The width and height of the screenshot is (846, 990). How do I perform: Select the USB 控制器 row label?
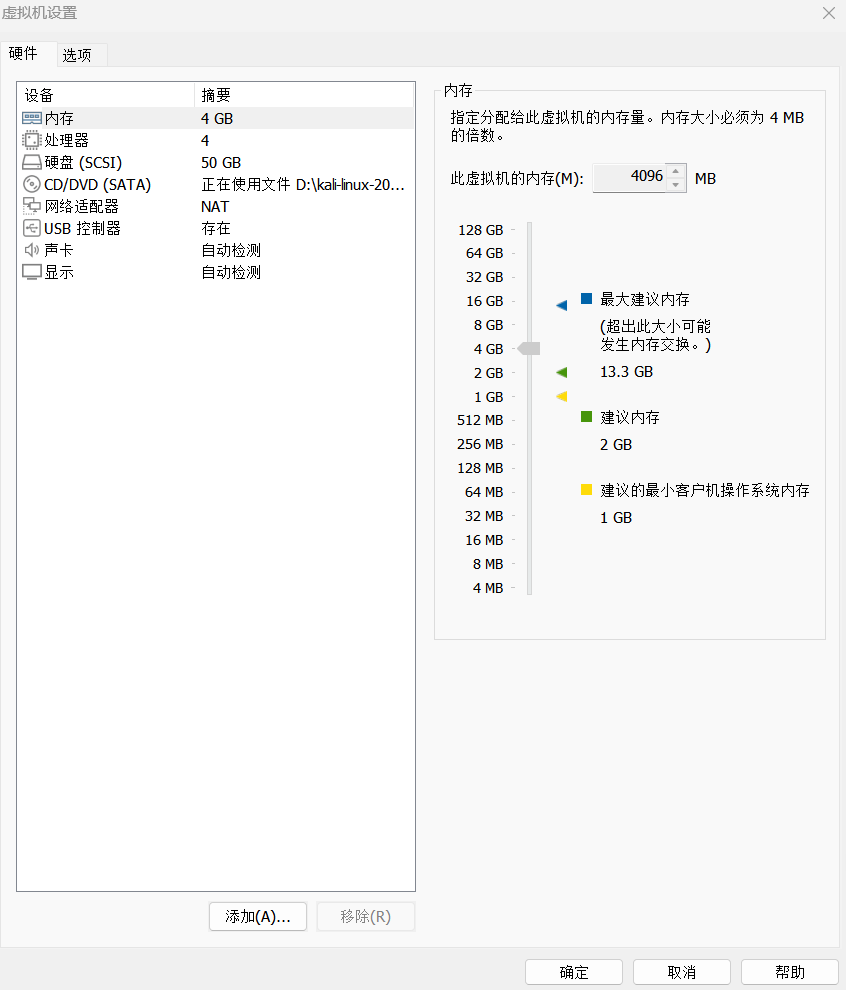coord(82,228)
